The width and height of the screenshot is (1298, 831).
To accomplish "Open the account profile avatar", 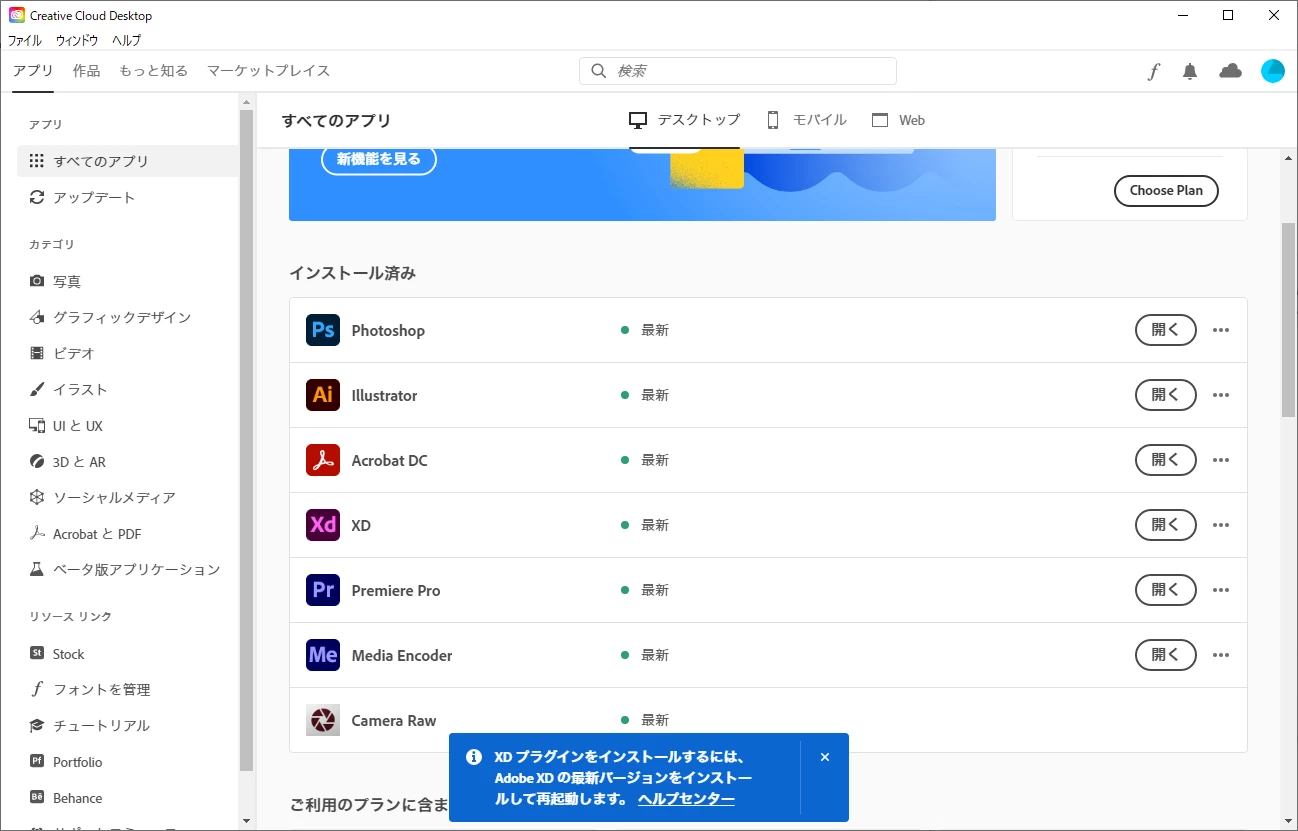I will tap(1273, 71).
